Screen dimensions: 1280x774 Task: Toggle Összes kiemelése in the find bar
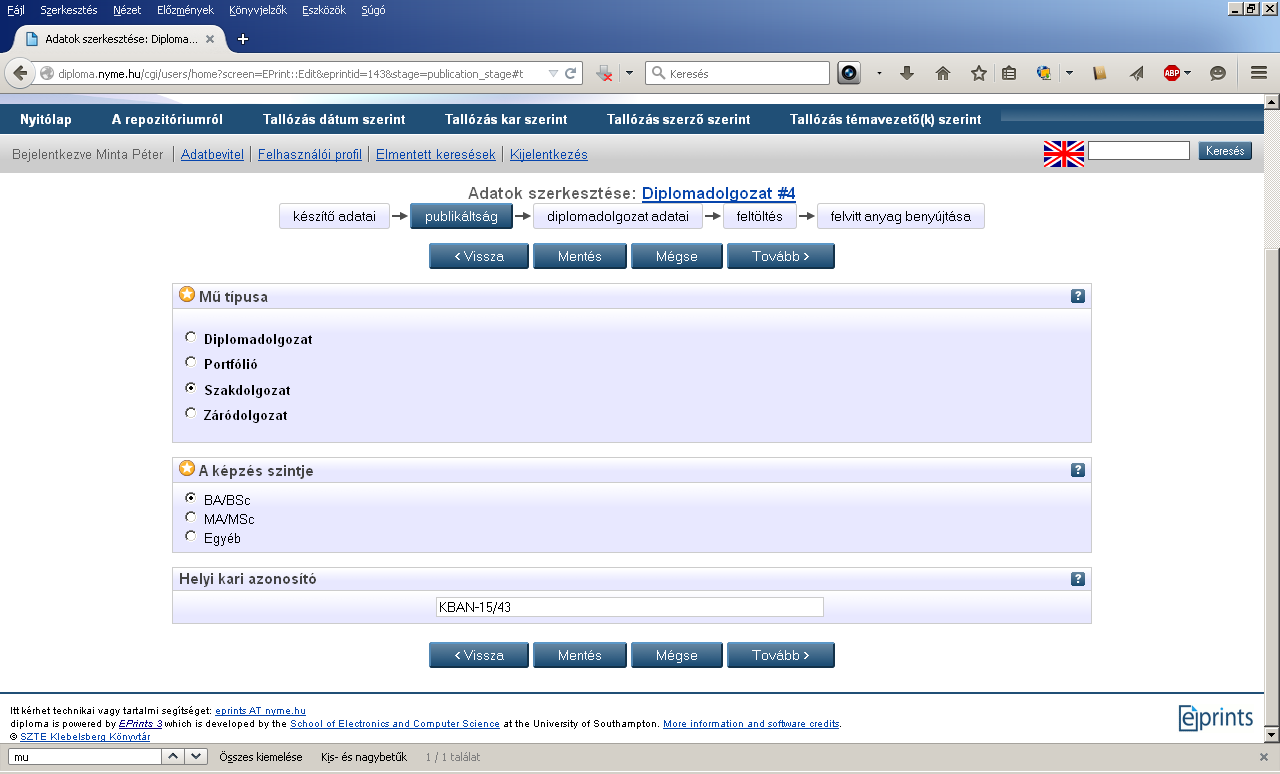click(260, 757)
